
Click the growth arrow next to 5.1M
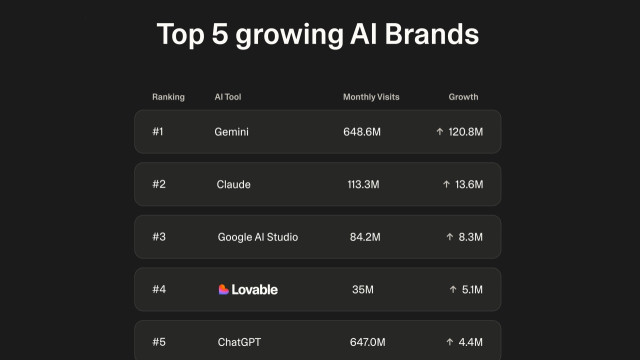coord(453,289)
